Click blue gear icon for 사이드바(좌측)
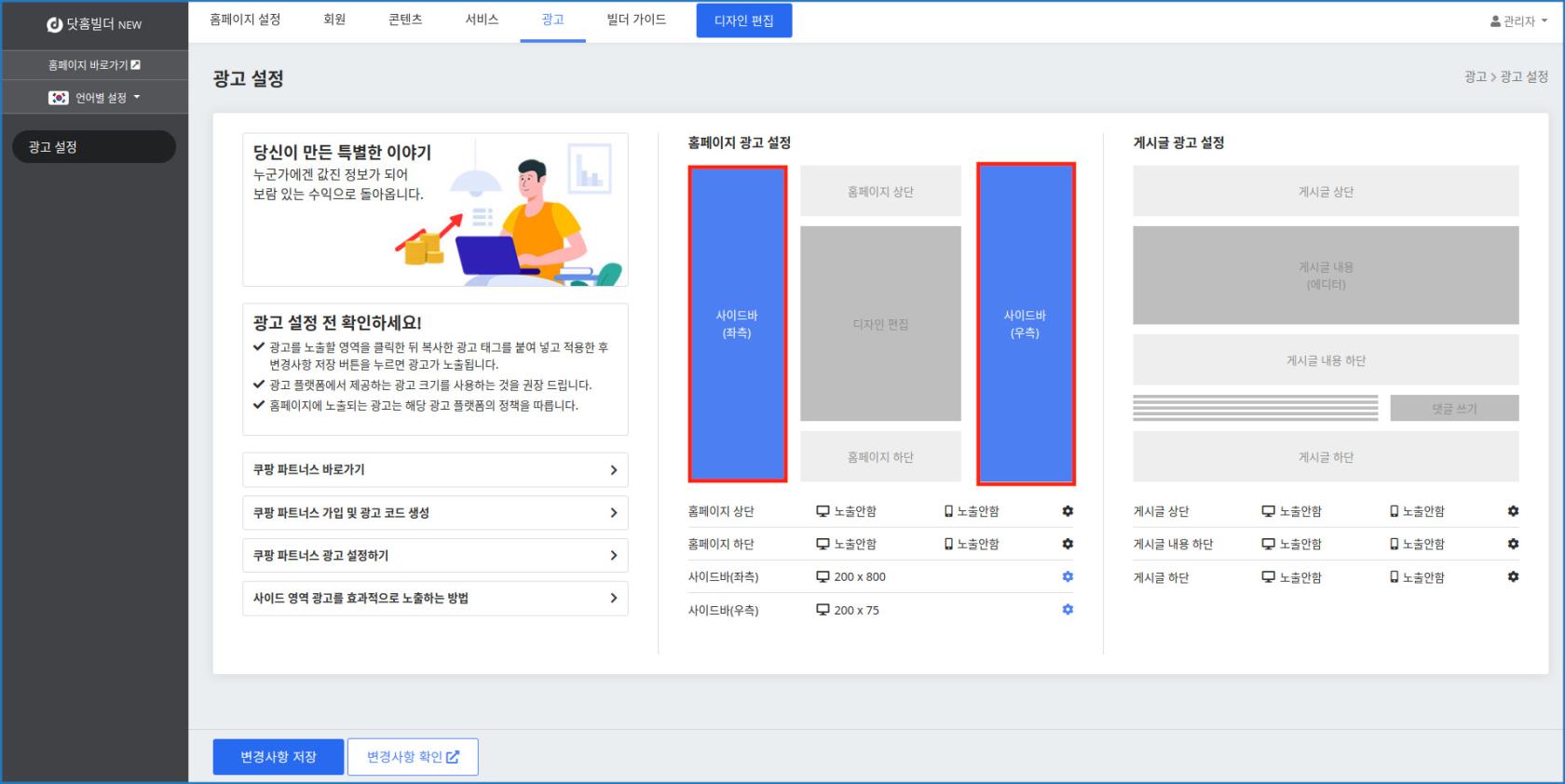 (1068, 576)
